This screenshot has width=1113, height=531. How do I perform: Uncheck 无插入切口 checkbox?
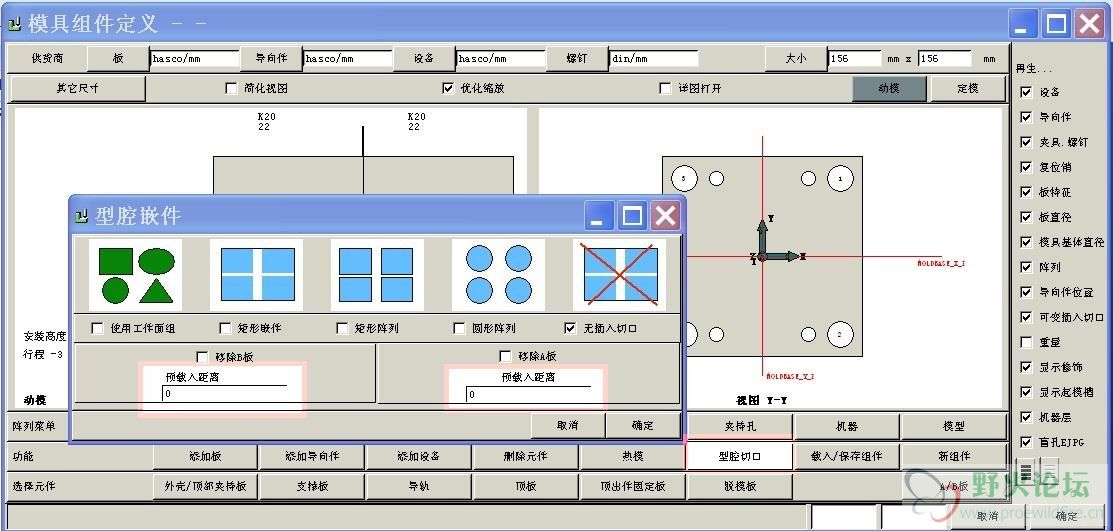pyautogui.click(x=570, y=328)
